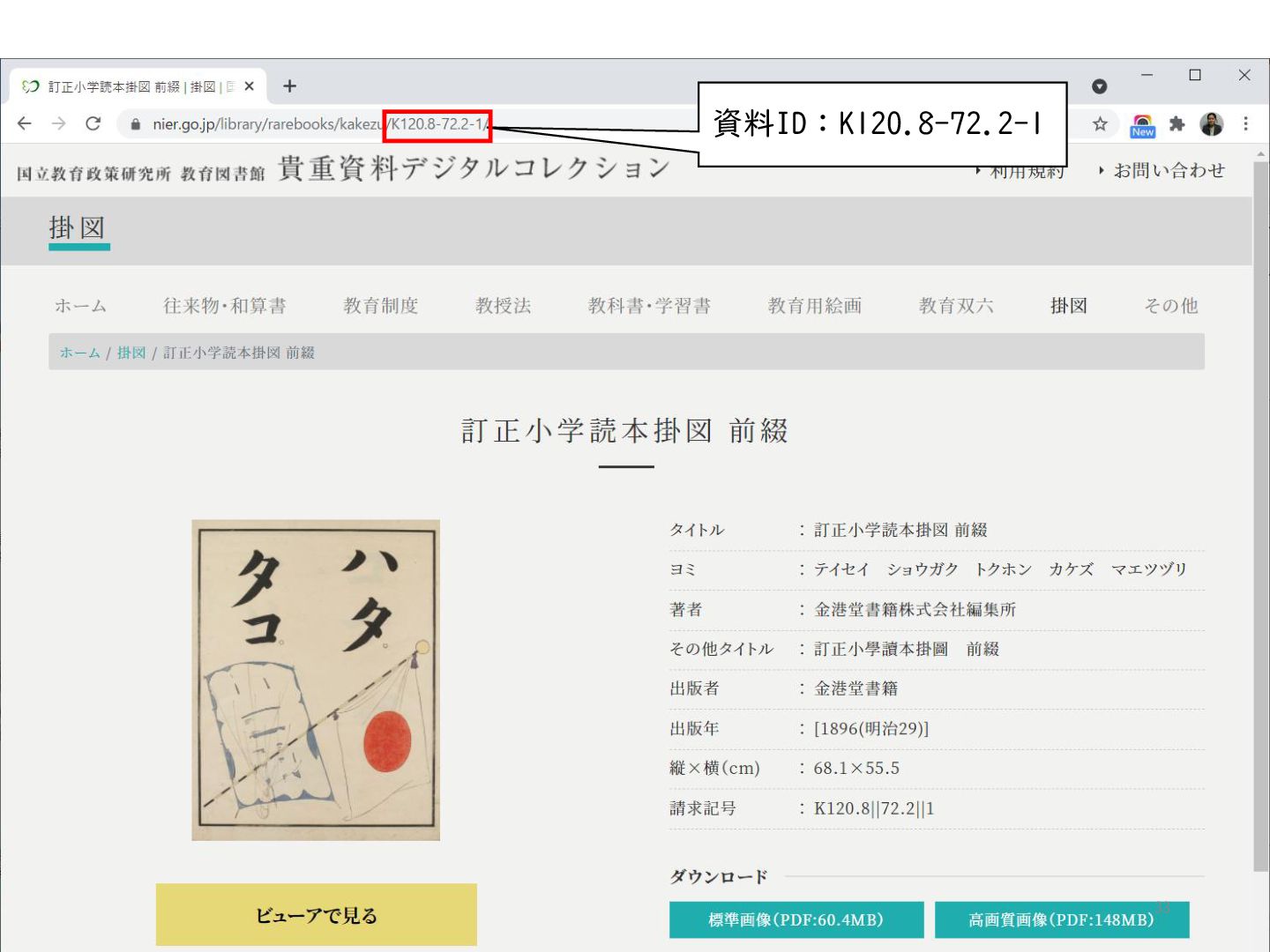The width and height of the screenshot is (1270, 952).
Task: Close the 訂正小学読本掛図 browser tab
Action: pyautogui.click(x=250, y=86)
